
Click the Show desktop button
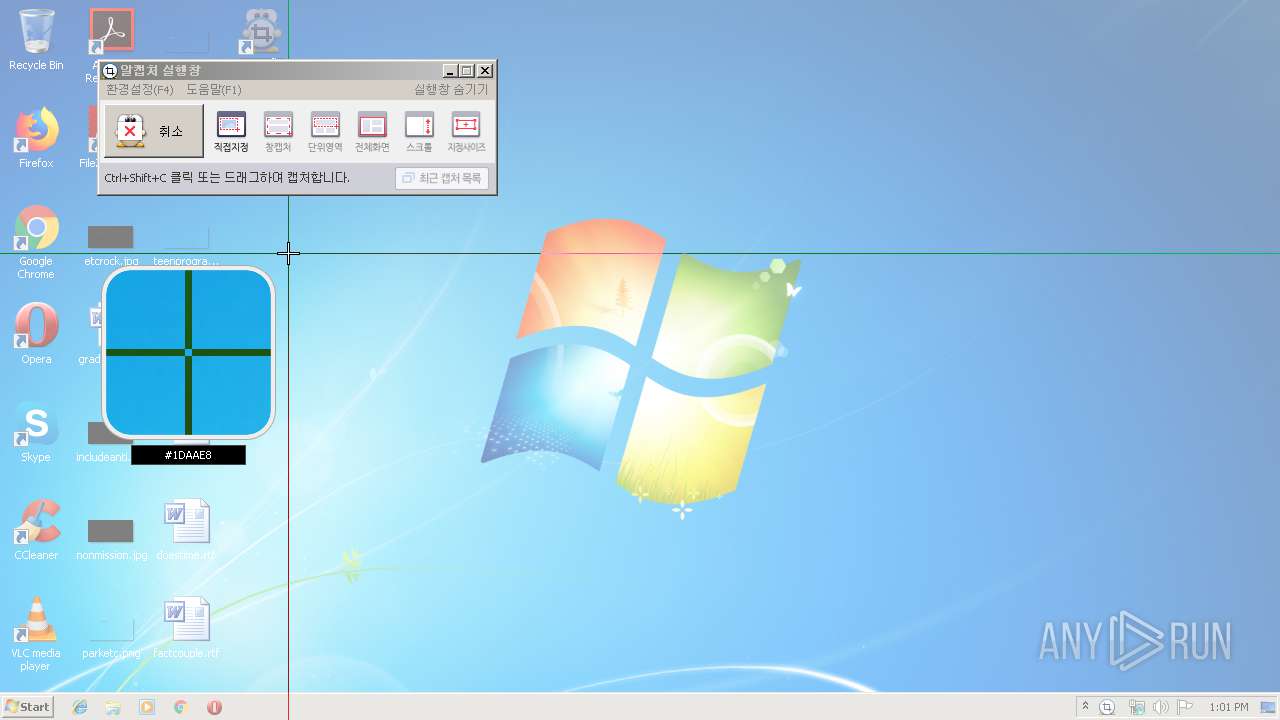[x=1270, y=707]
